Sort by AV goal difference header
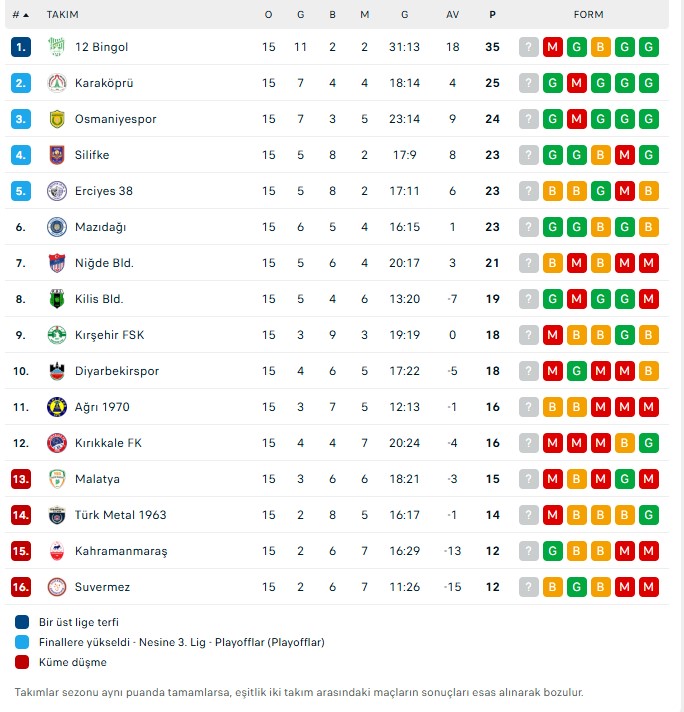Screen dimensions: 684x712 click(453, 15)
